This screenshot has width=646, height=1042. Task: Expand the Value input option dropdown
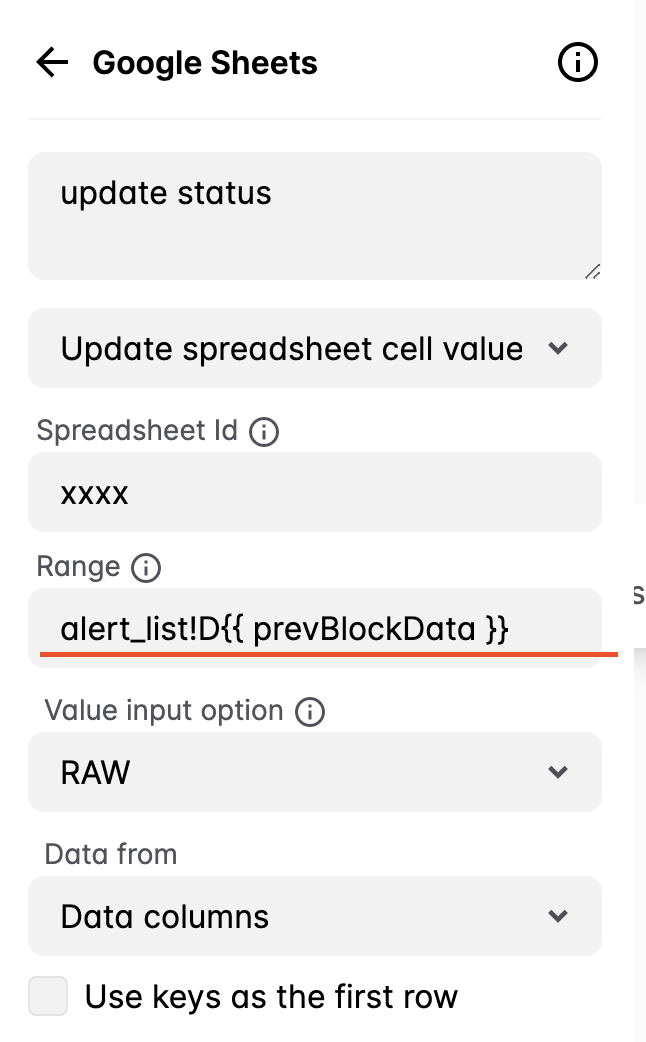pos(315,772)
